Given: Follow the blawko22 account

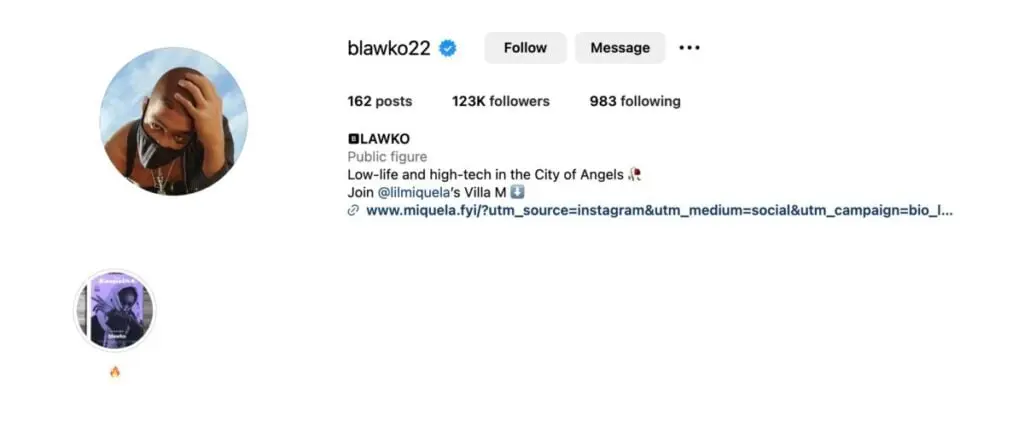Looking at the screenshot, I should [x=525, y=48].
